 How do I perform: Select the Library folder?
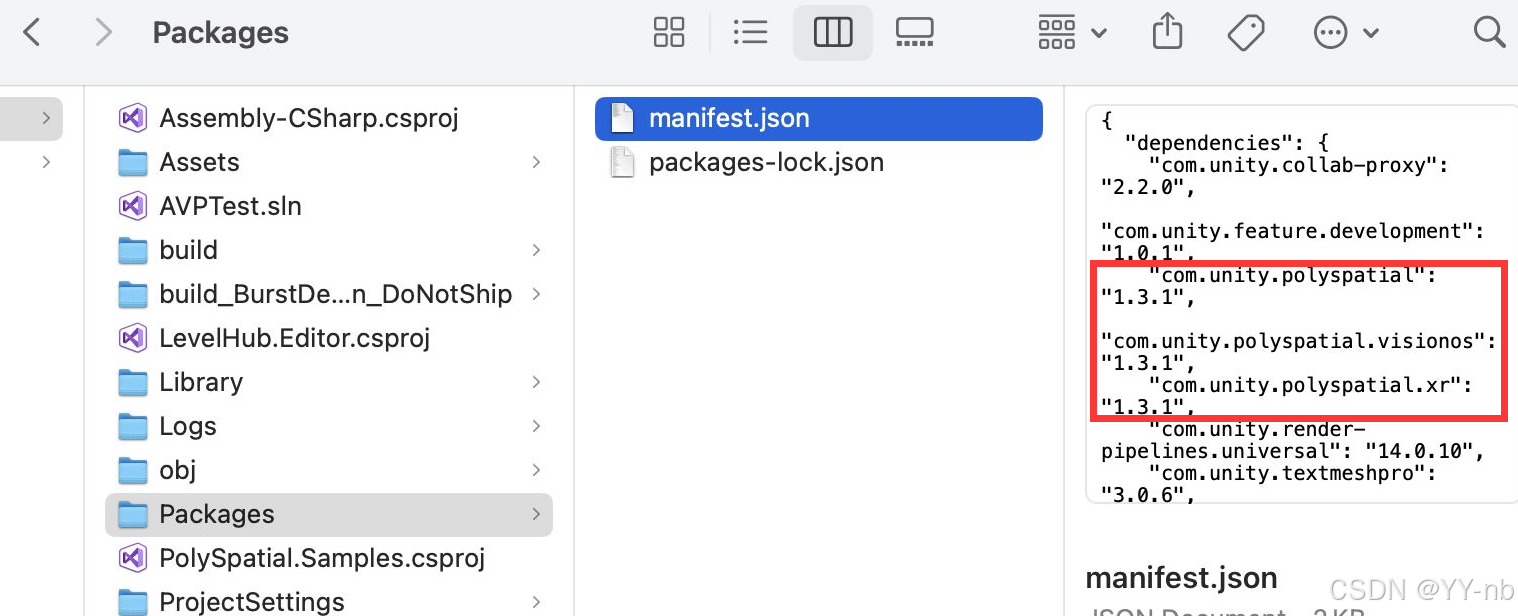328,382
